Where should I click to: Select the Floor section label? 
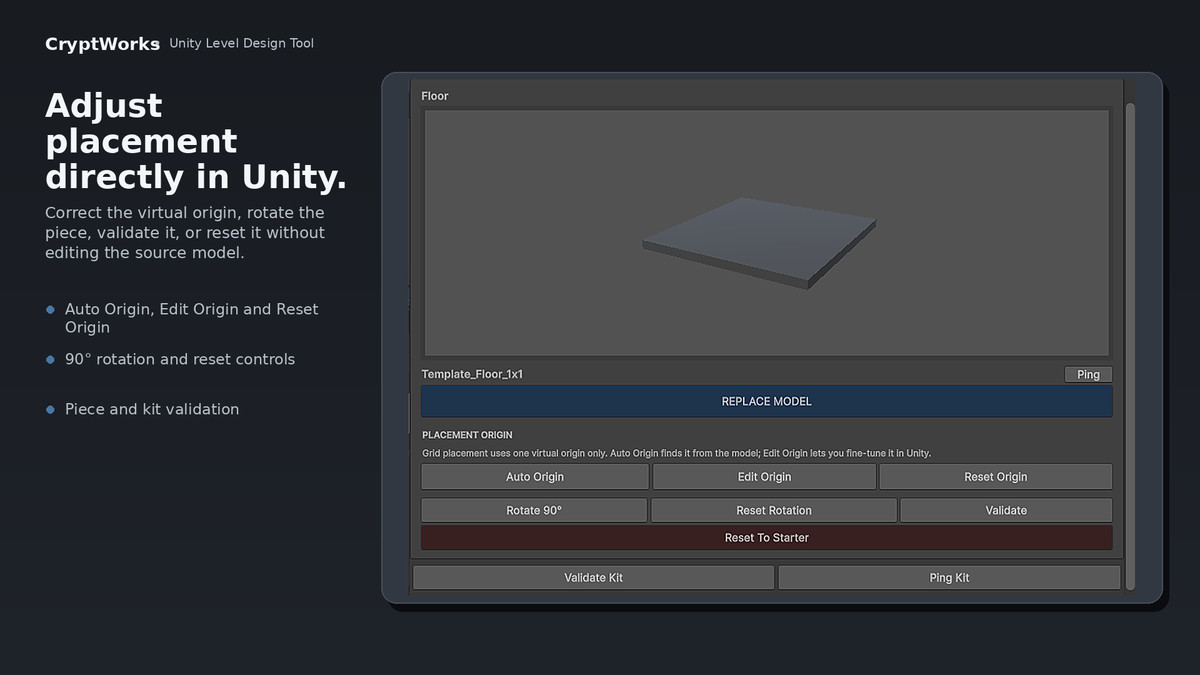(435, 96)
